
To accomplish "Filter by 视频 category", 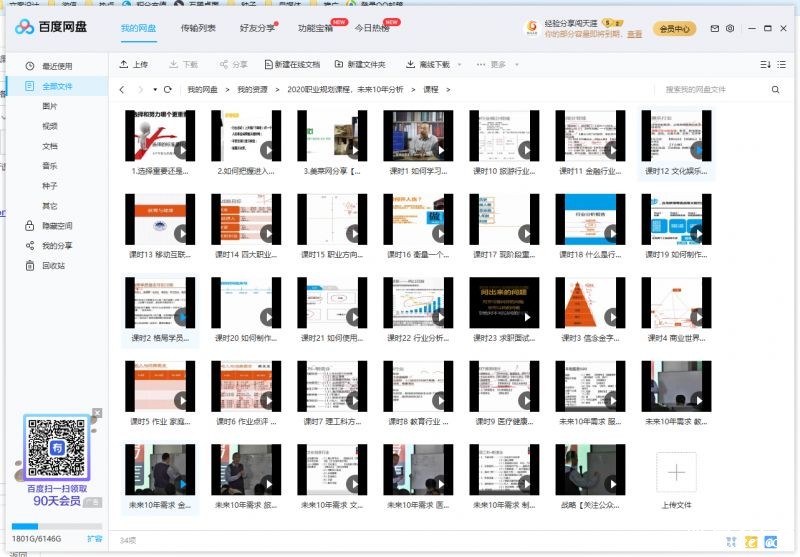I will pos(49,126).
